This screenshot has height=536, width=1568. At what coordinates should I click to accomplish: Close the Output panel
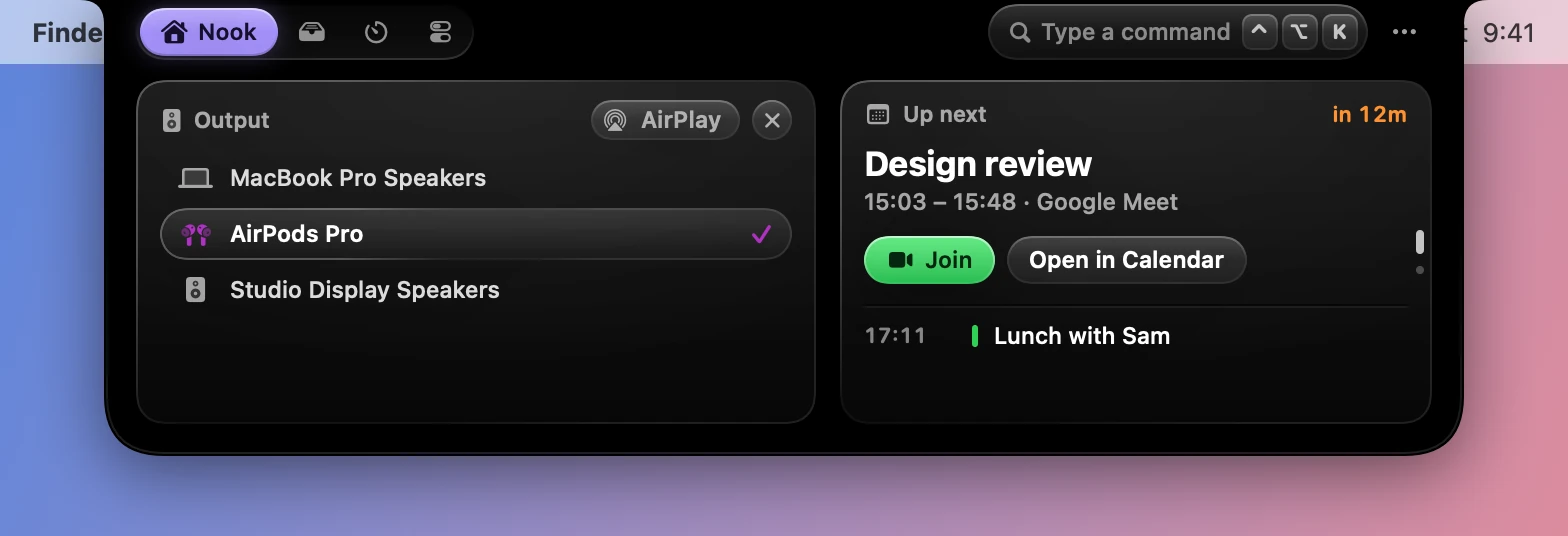click(772, 120)
